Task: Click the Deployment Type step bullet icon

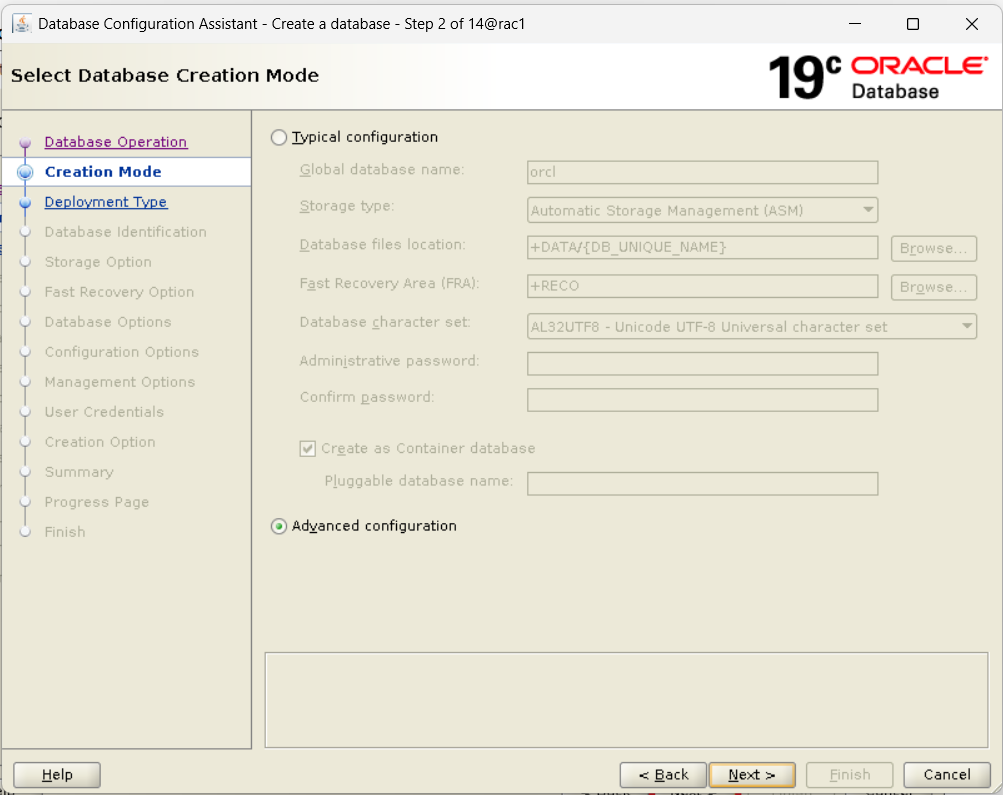Action: pyautogui.click(x=25, y=203)
